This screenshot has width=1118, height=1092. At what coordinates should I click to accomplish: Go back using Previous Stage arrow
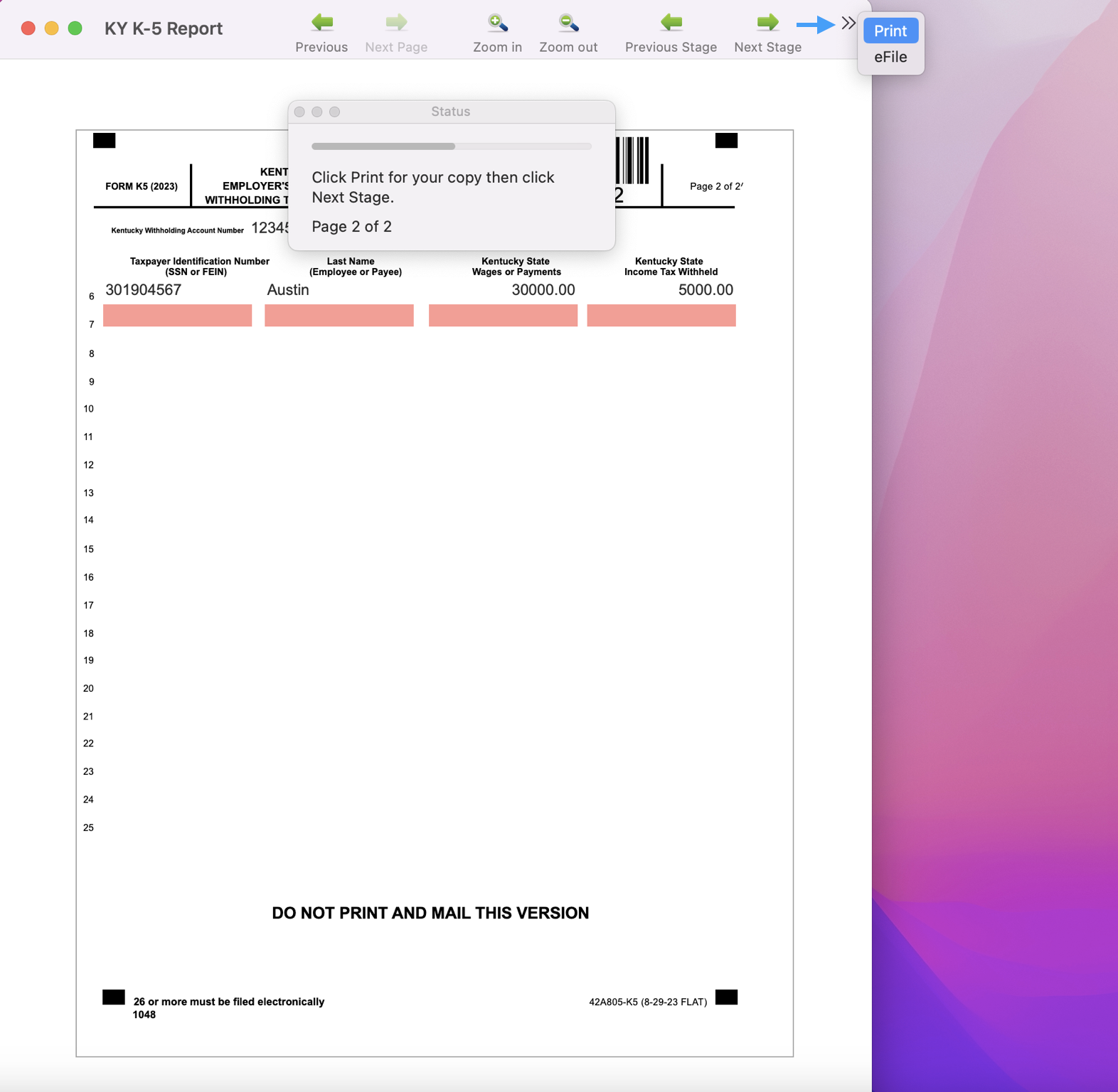pos(671,23)
